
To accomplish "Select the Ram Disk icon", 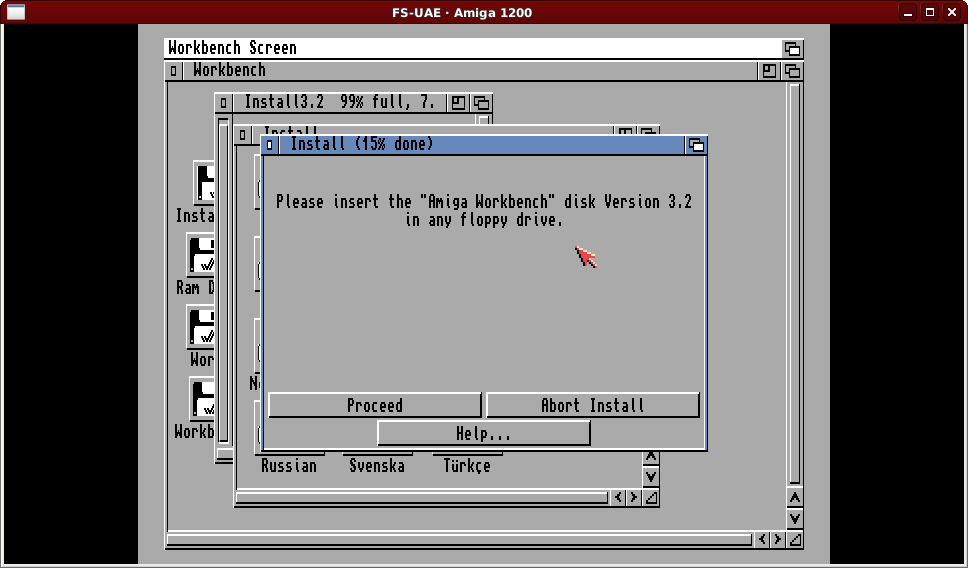I will pos(201,255).
